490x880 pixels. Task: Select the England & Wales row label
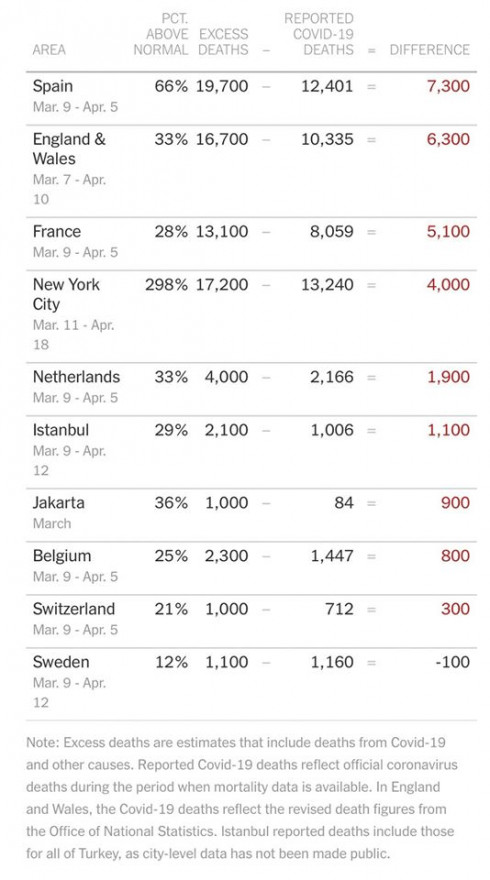pos(69,149)
